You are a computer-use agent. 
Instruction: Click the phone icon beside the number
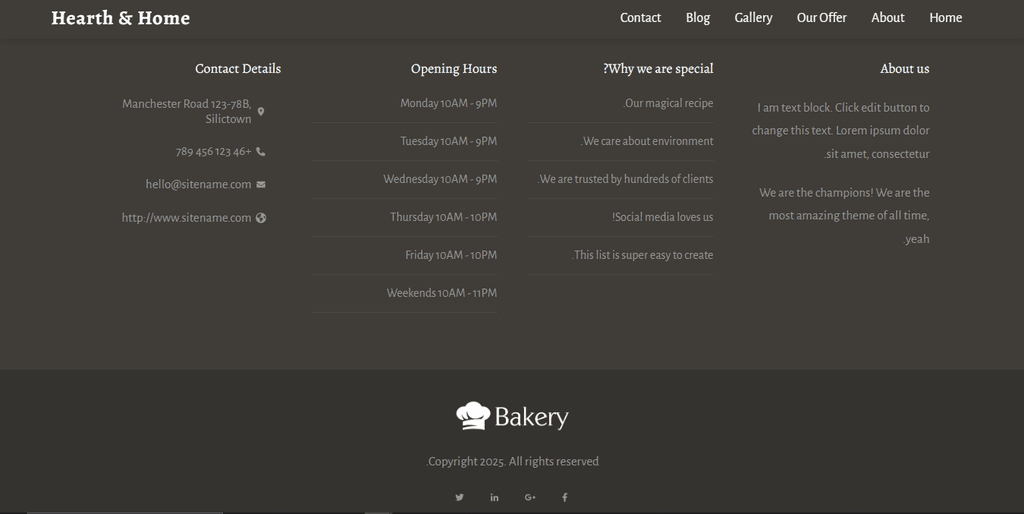261,152
